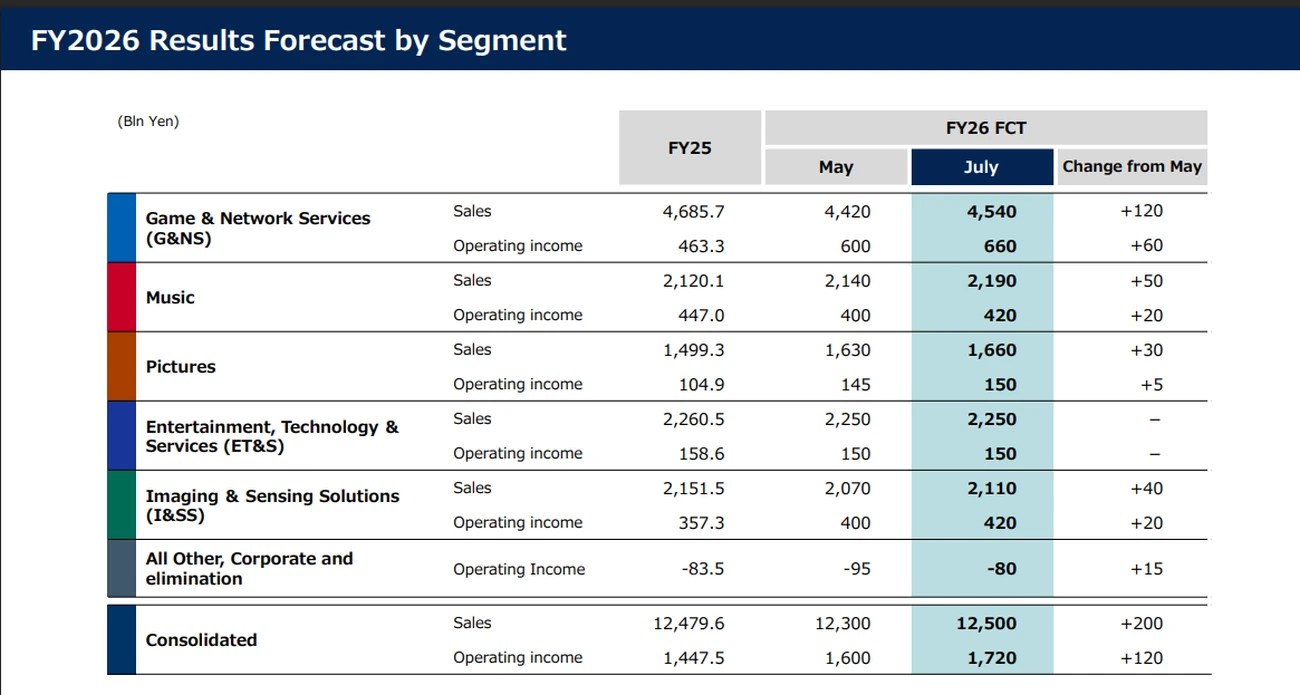Click Pictures FY25 sales value 1,499.3

click(693, 350)
